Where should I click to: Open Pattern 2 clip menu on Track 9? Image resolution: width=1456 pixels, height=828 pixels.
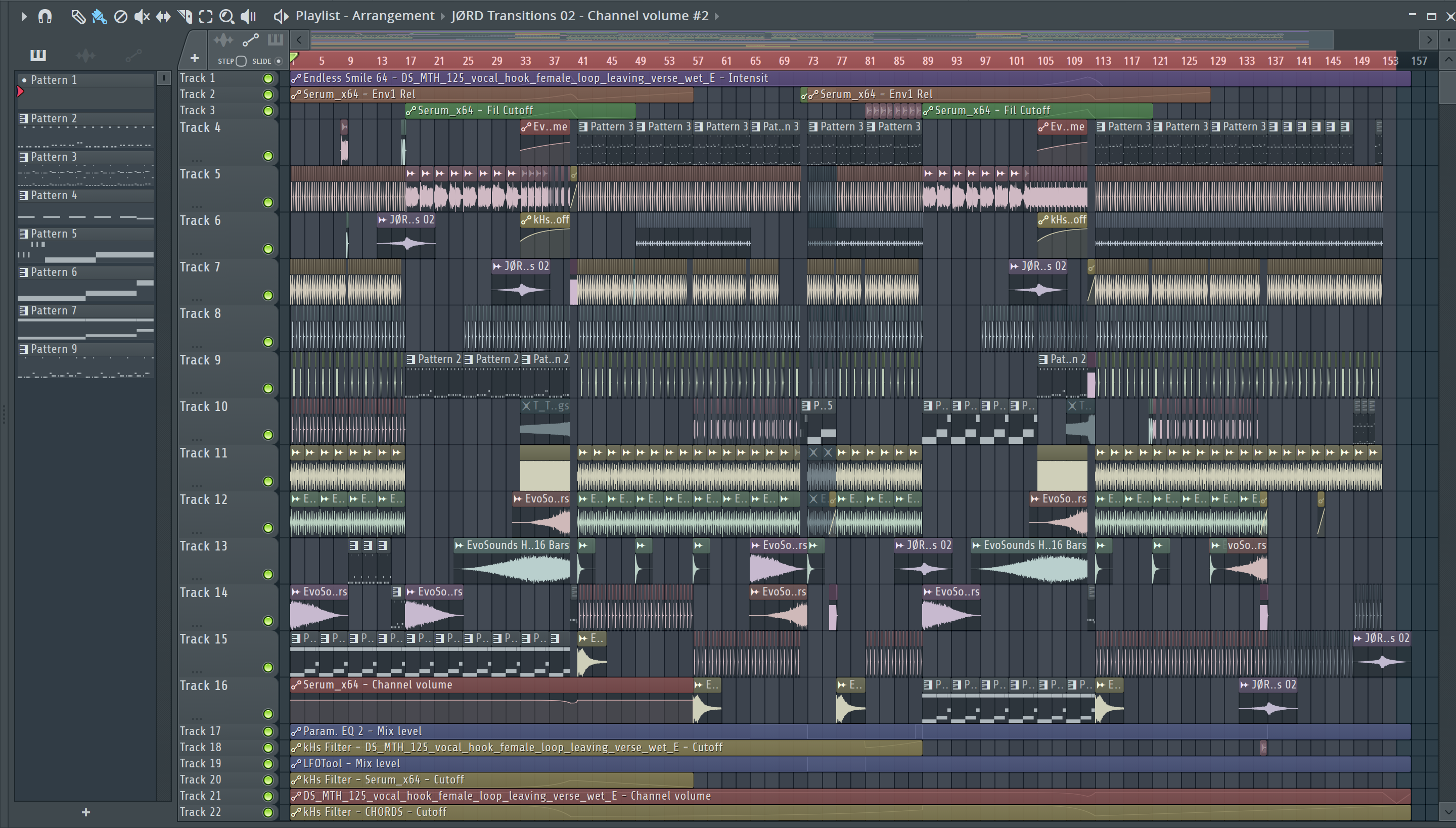point(411,359)
